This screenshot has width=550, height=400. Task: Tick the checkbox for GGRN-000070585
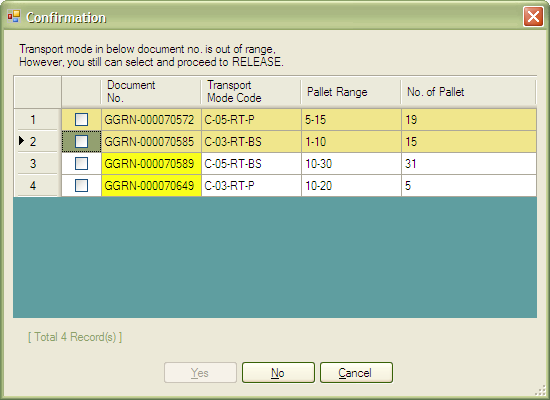81,142
